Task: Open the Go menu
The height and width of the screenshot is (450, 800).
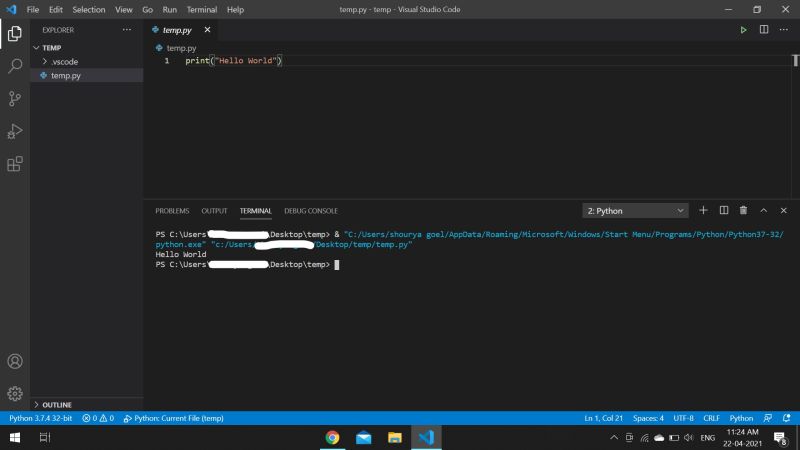Action: (x=147, y=9)
